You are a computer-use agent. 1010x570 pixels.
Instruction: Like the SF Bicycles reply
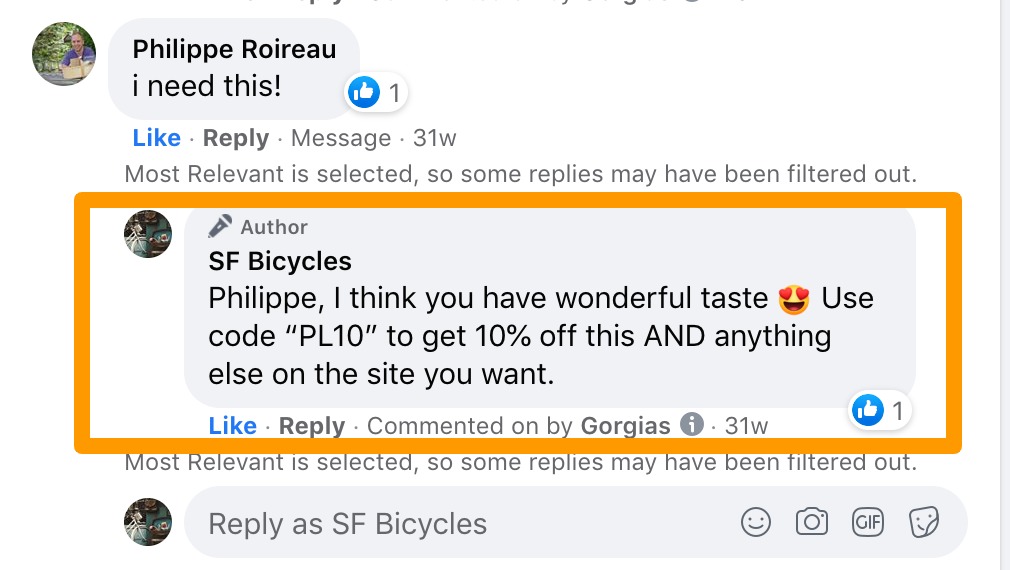coord(232,426)
